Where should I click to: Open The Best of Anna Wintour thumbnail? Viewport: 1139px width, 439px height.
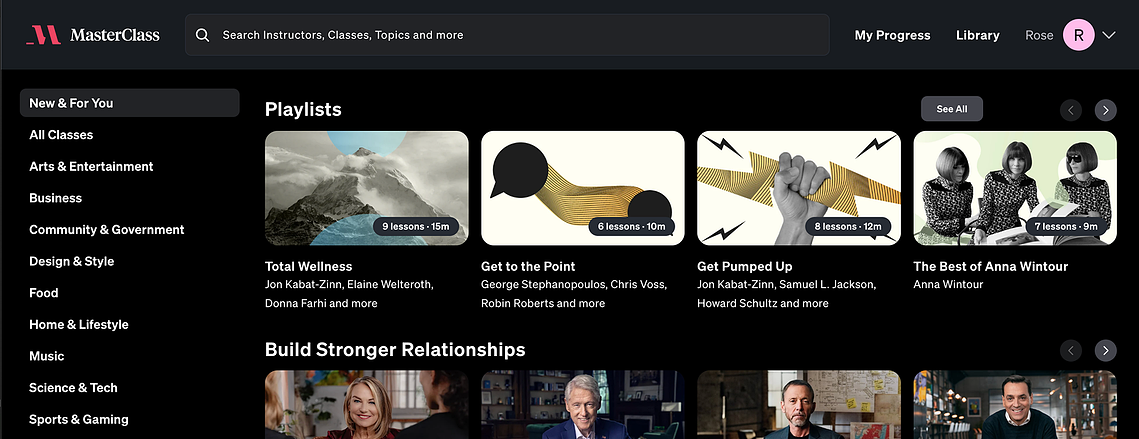[1015, 188]
